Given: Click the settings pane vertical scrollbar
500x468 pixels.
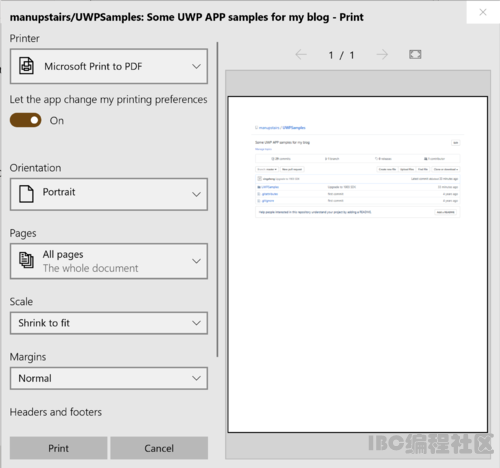Looking at the screenshot, I should [217, 199].
